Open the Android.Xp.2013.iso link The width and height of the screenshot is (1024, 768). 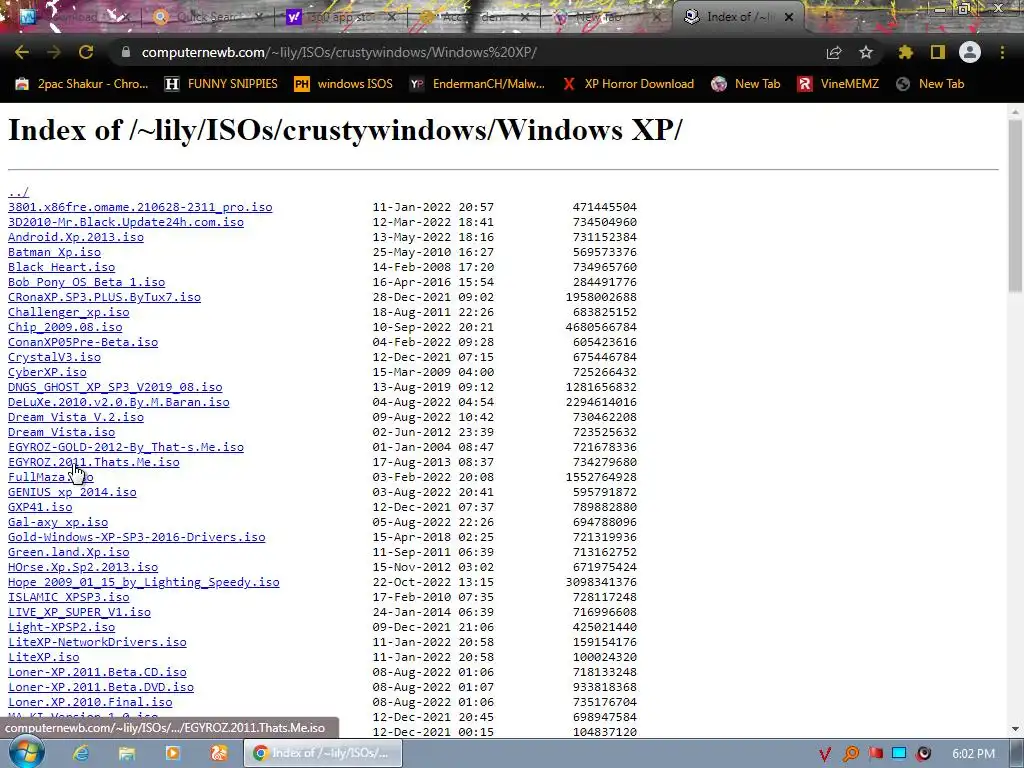[76, 237]
